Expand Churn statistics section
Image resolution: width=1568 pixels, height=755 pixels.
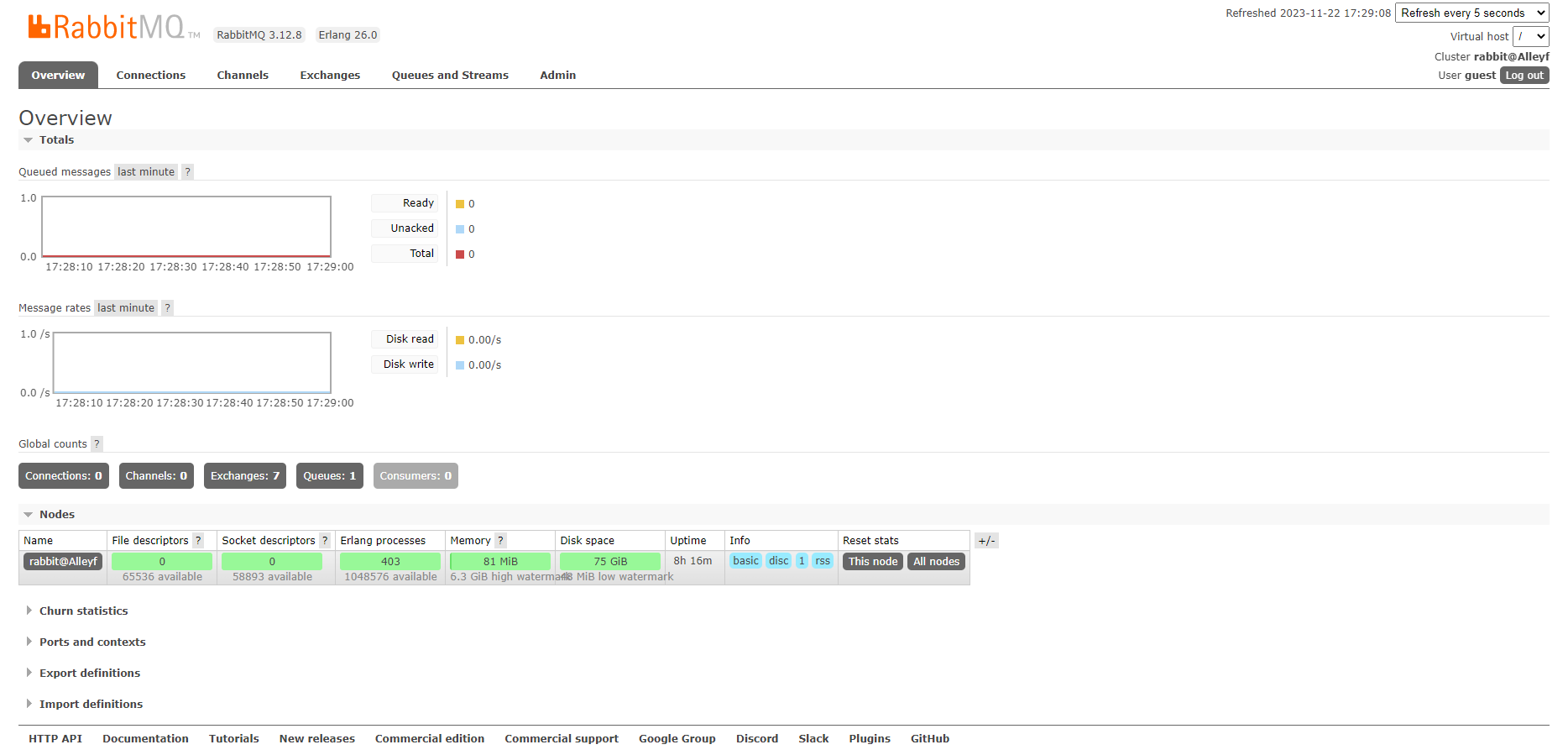[83, 611]
